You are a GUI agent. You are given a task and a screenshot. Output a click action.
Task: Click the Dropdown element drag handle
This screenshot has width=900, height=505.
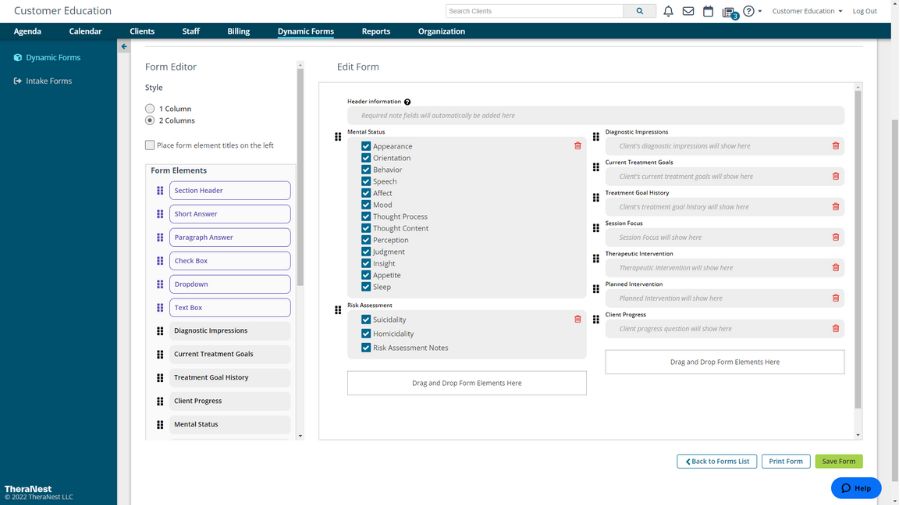[160, 284]
